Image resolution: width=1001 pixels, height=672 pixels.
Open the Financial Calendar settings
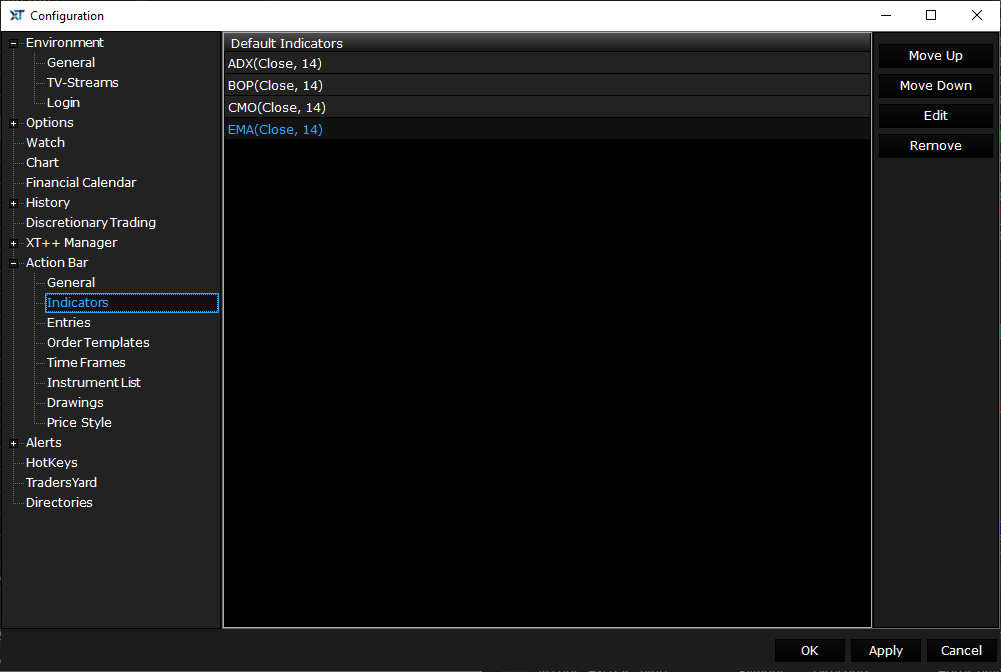(80, 183)
